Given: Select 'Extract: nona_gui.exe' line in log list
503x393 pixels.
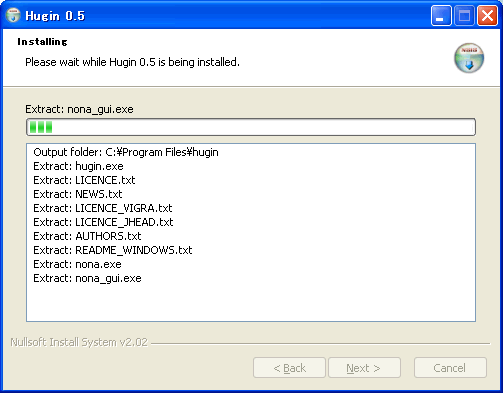Looking at the screenshot, I should tap(87, 278).
